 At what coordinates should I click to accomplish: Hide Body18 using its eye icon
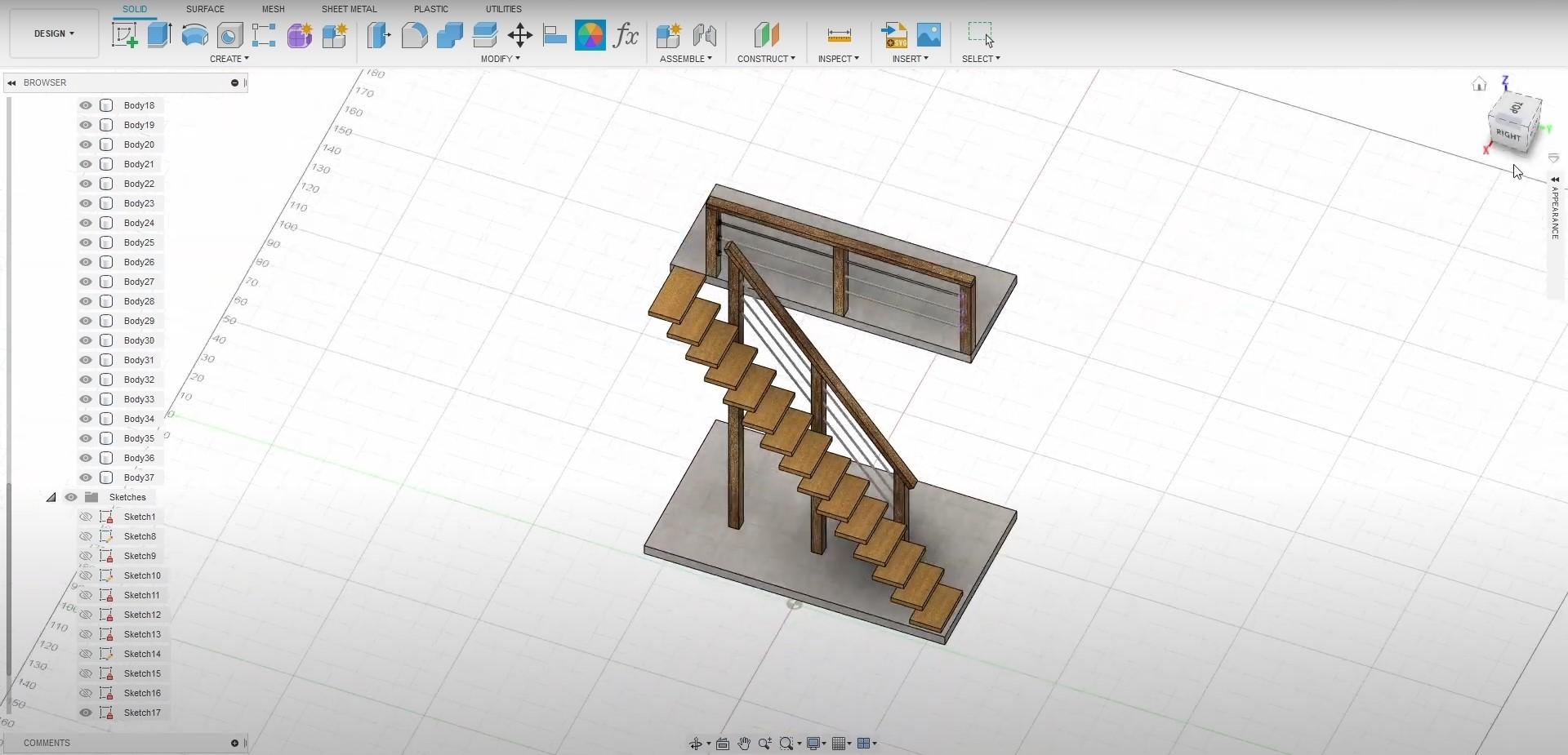coord(86,105)
